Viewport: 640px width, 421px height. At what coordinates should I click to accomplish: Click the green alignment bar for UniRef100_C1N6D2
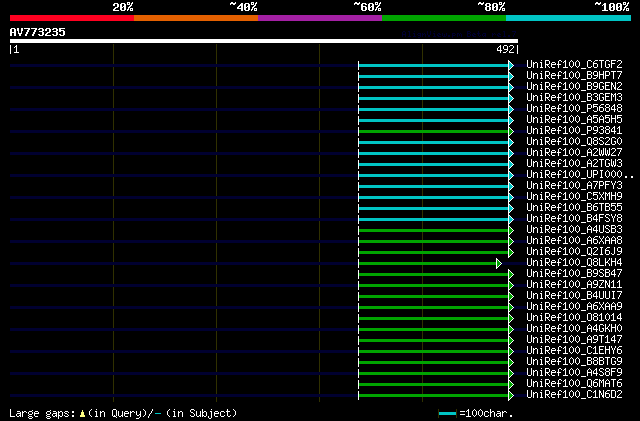pyautogui.click(x=433, y=396)
